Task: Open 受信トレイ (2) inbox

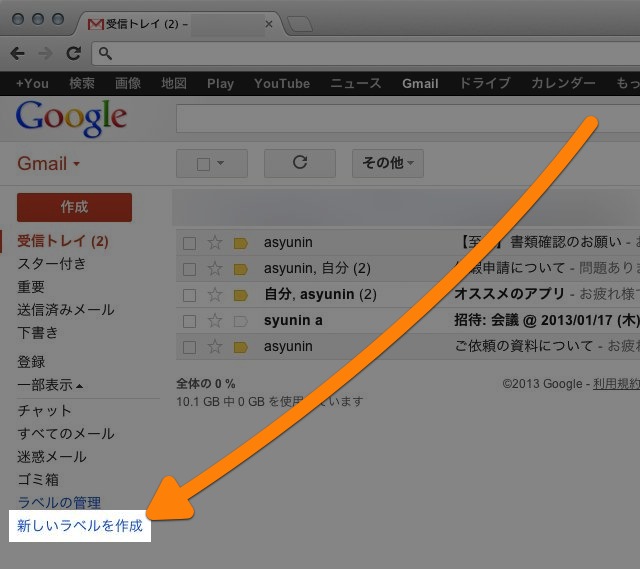Action: pos(63,241)
